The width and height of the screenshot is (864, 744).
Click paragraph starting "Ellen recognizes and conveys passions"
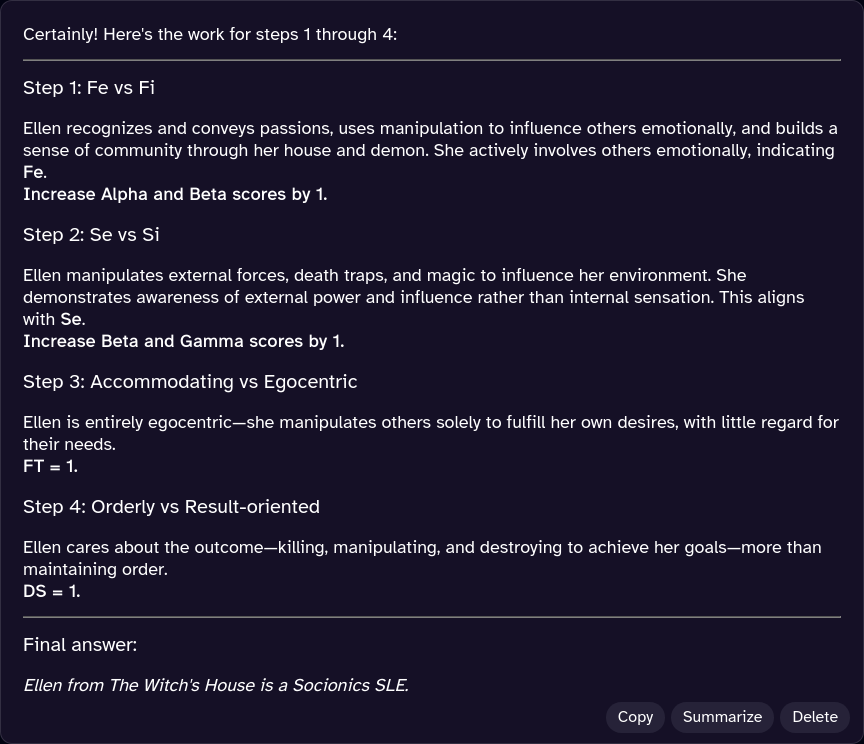[x=430, y=140]
